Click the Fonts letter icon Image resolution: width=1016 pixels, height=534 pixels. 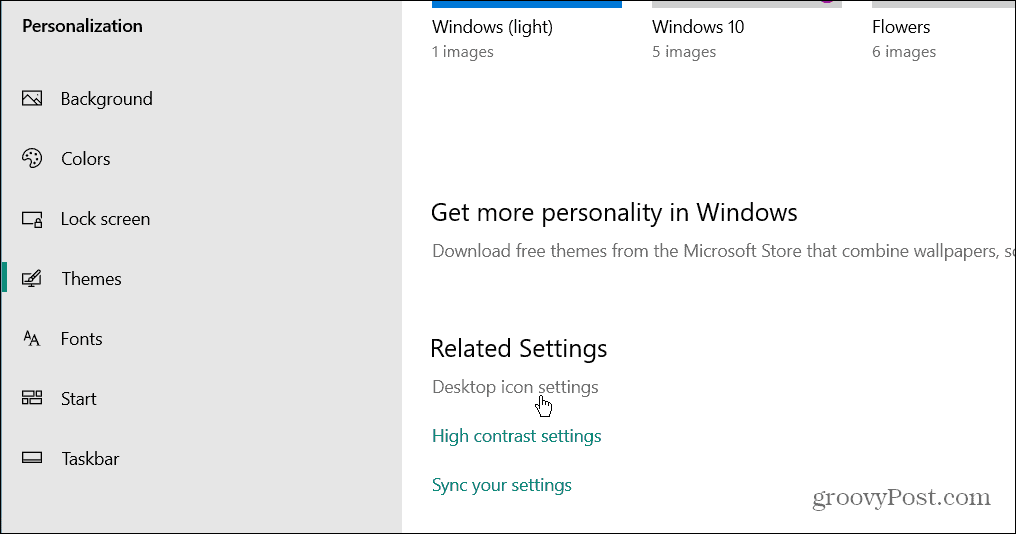click(x=32, y=339)
